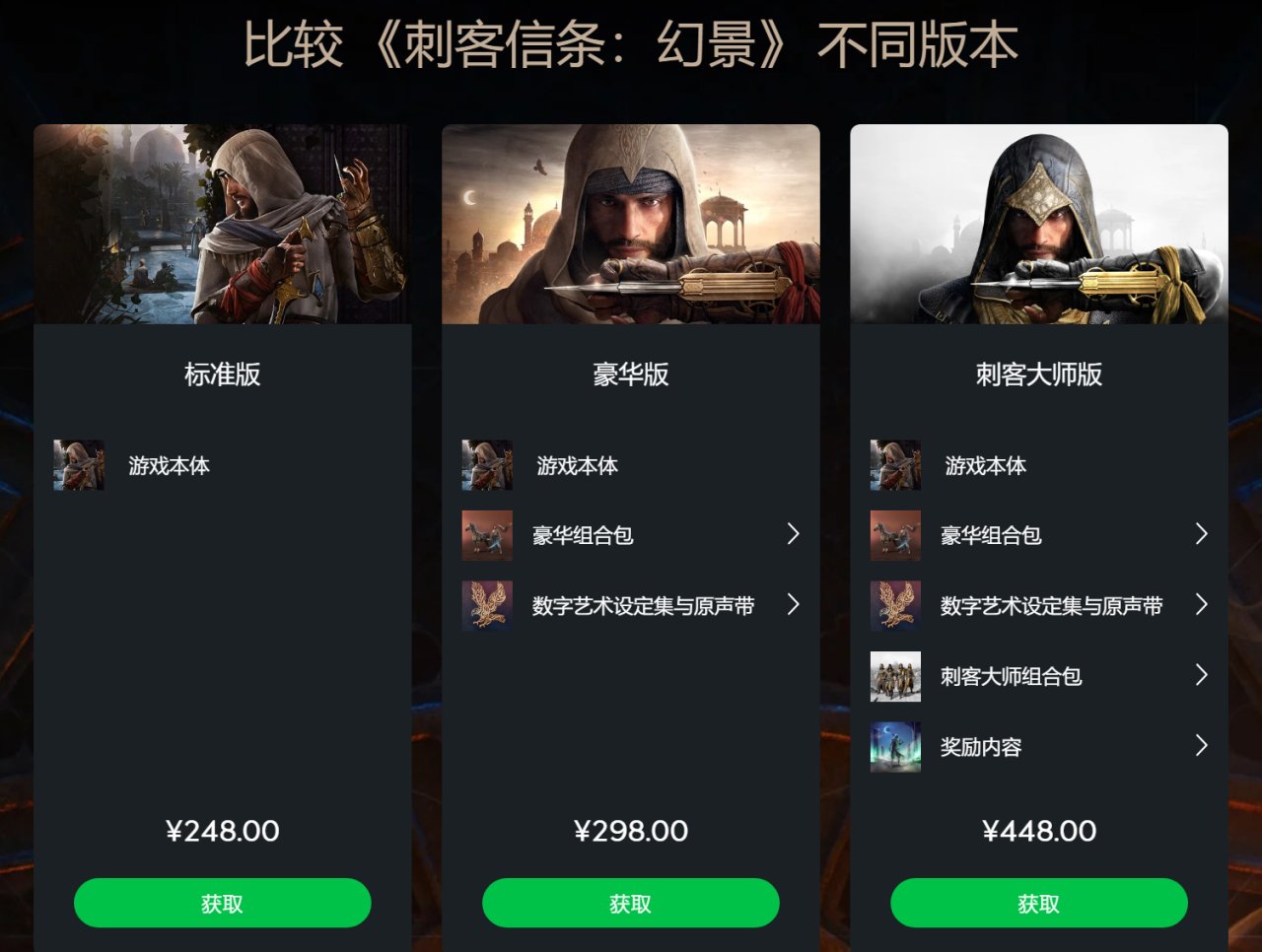The width and height of the screenshot is (1262, 952).
Task: Open the 标准版 cover artwork
Action: (223, 224)
